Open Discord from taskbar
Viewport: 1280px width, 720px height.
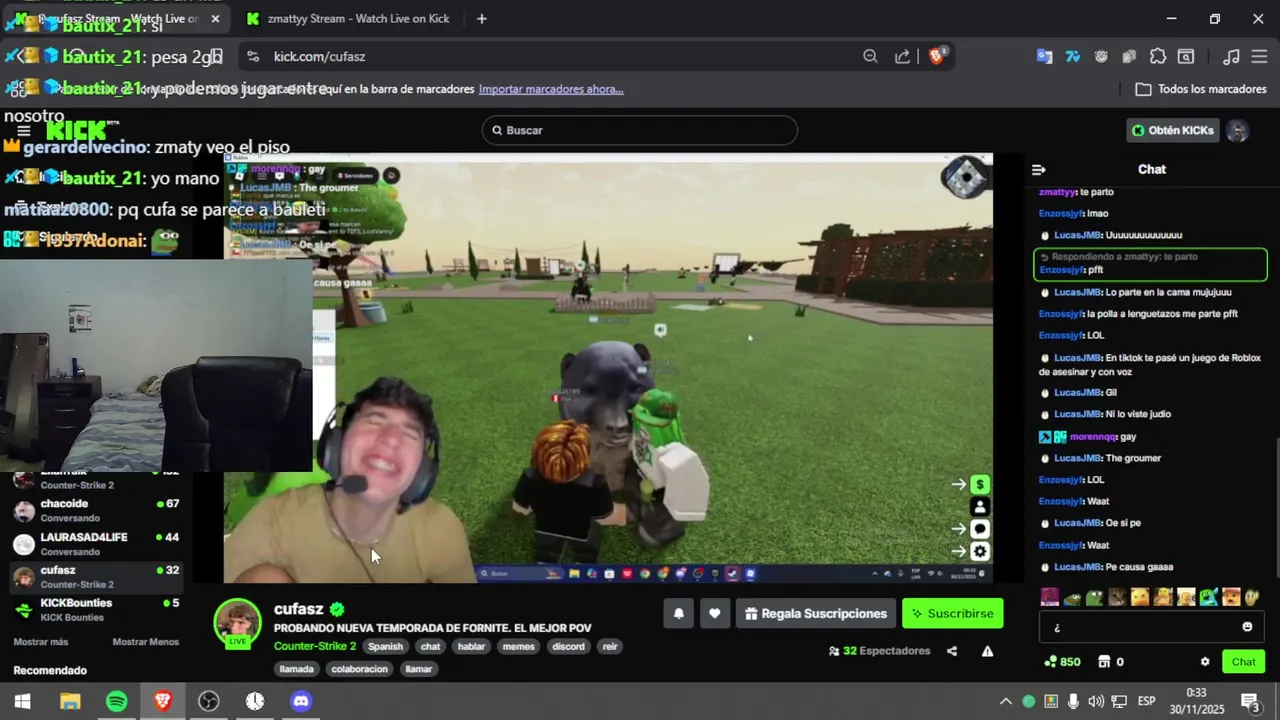tap(301, 701)
